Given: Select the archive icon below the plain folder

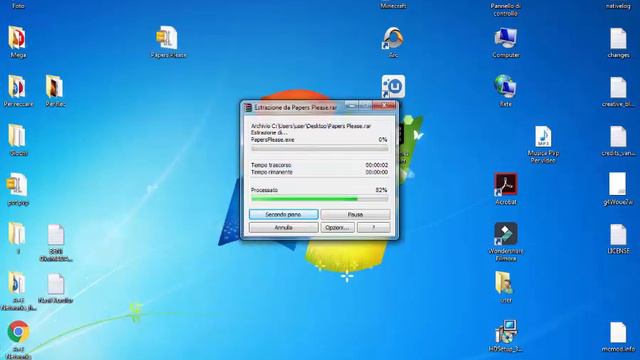Looking at the screenshot, I should (x=17, y=185).
